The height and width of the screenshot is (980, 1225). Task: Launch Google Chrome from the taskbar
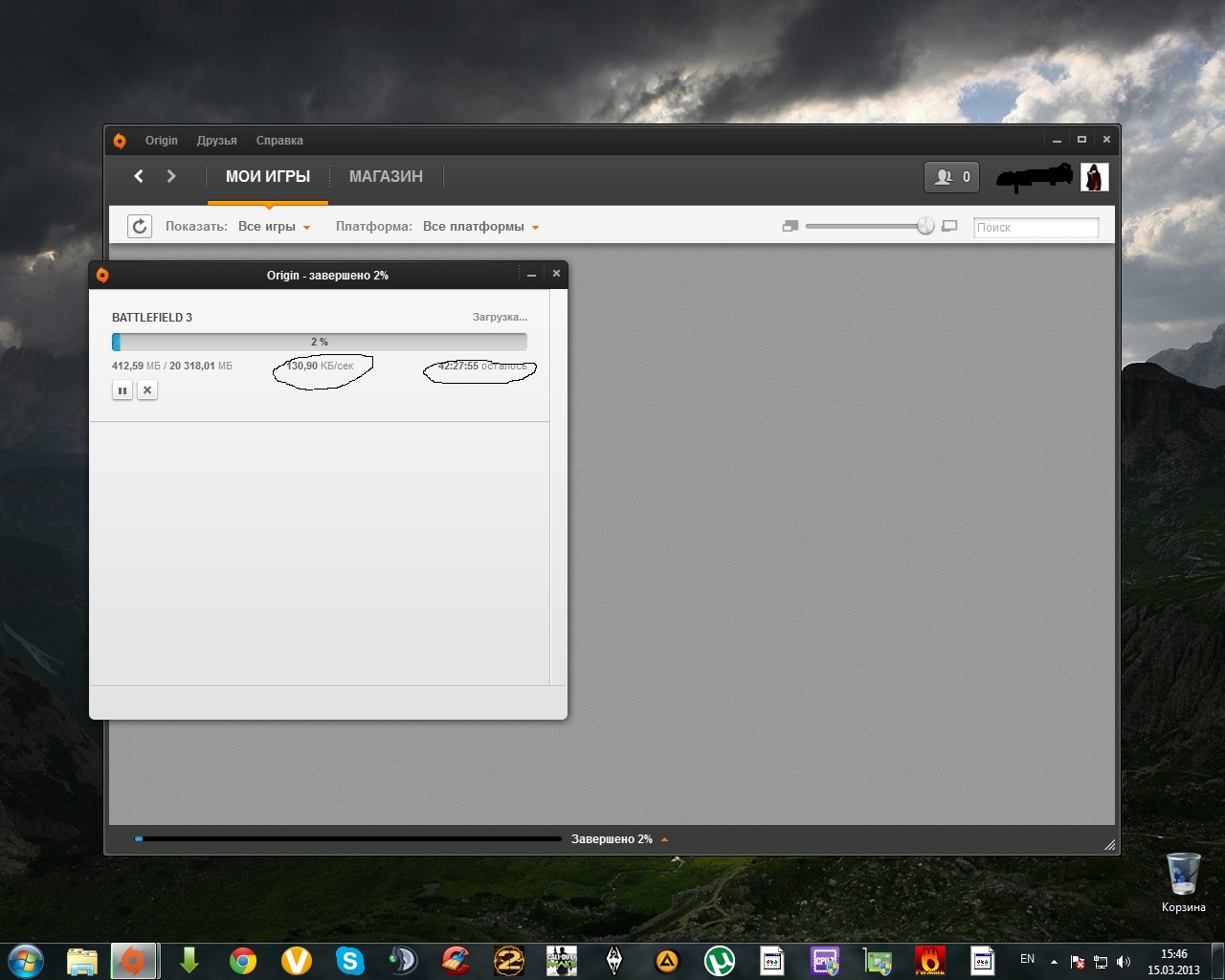tap(243, 961)
